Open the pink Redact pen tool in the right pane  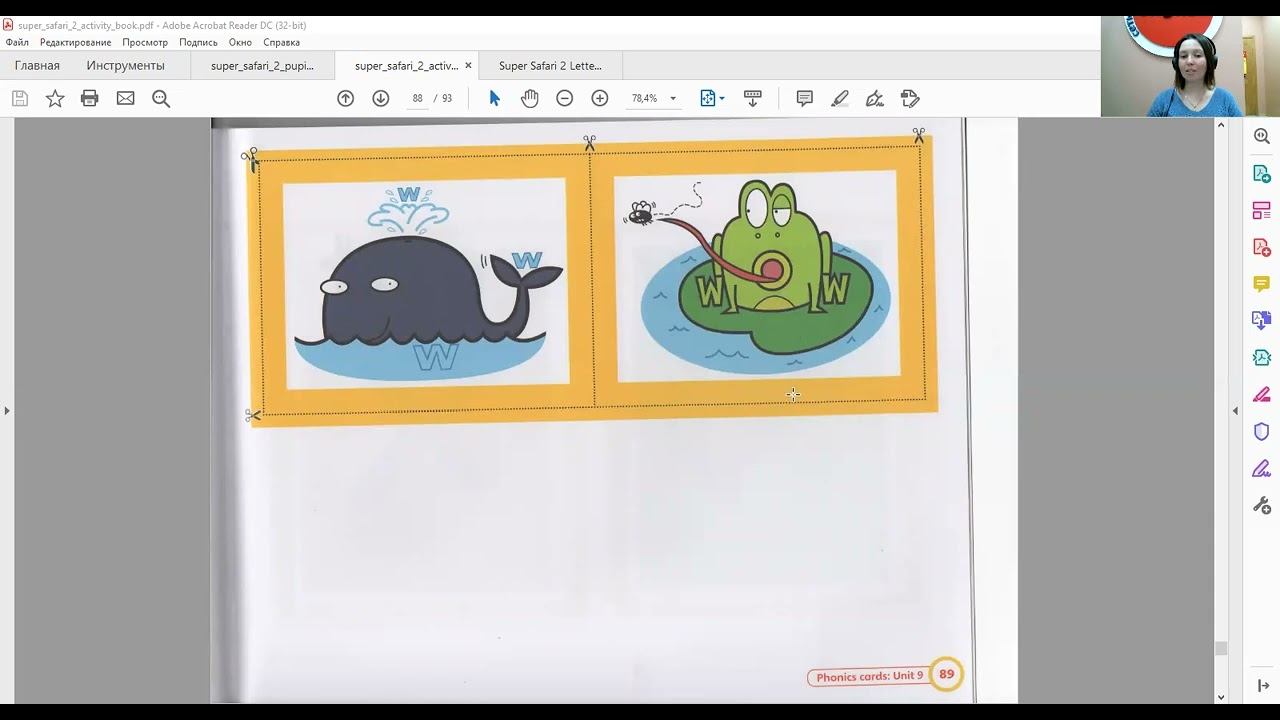(1262, 395)
